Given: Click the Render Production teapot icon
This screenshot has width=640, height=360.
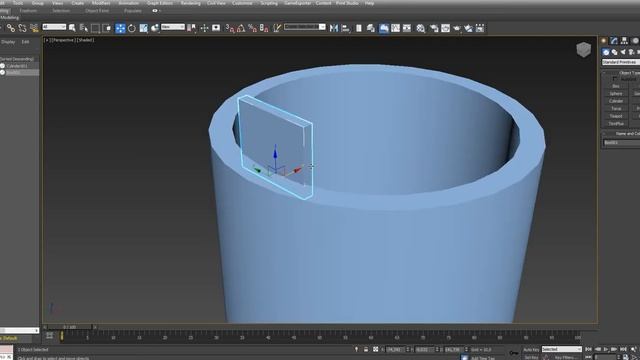Looking at the screenshot, I should 457,28.
